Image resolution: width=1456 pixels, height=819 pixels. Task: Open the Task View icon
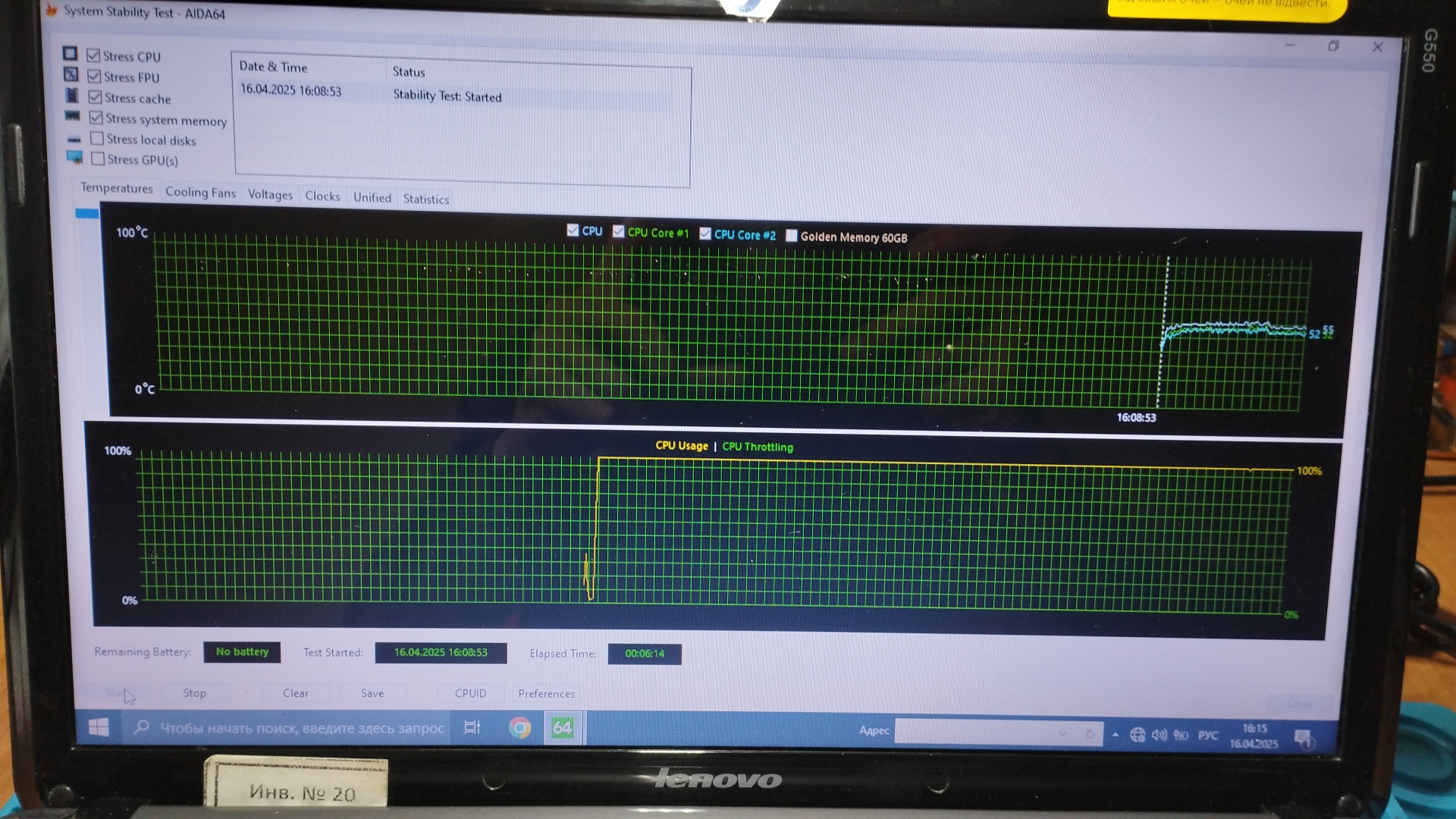pos(472,727)
